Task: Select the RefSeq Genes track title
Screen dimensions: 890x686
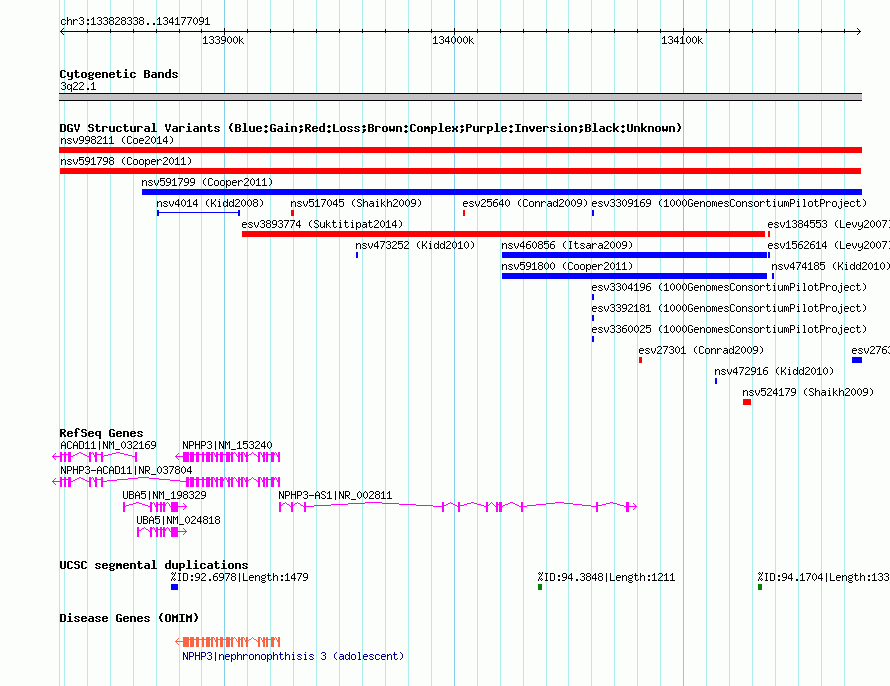Action: pyautogui.click(x=102, y=433)
